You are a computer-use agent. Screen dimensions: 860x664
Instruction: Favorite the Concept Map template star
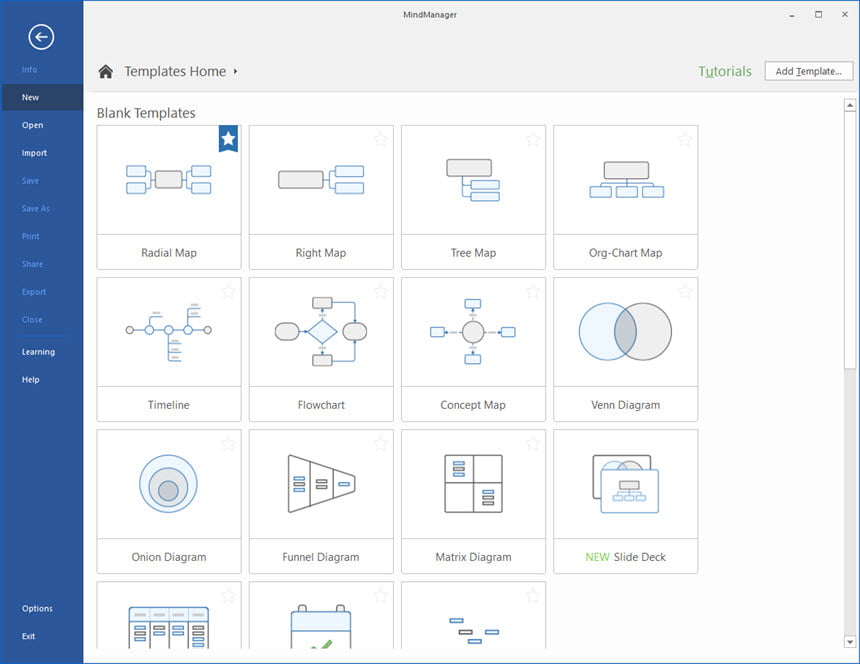(533, 291)
